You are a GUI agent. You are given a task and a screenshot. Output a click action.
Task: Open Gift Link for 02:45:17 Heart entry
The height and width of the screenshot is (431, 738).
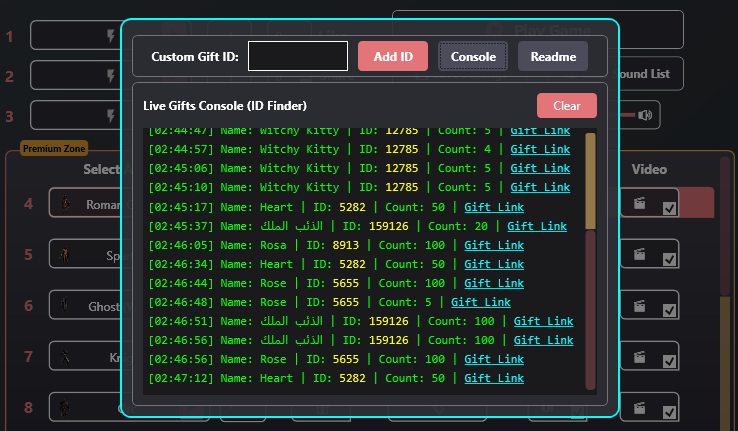pos(494,207)
